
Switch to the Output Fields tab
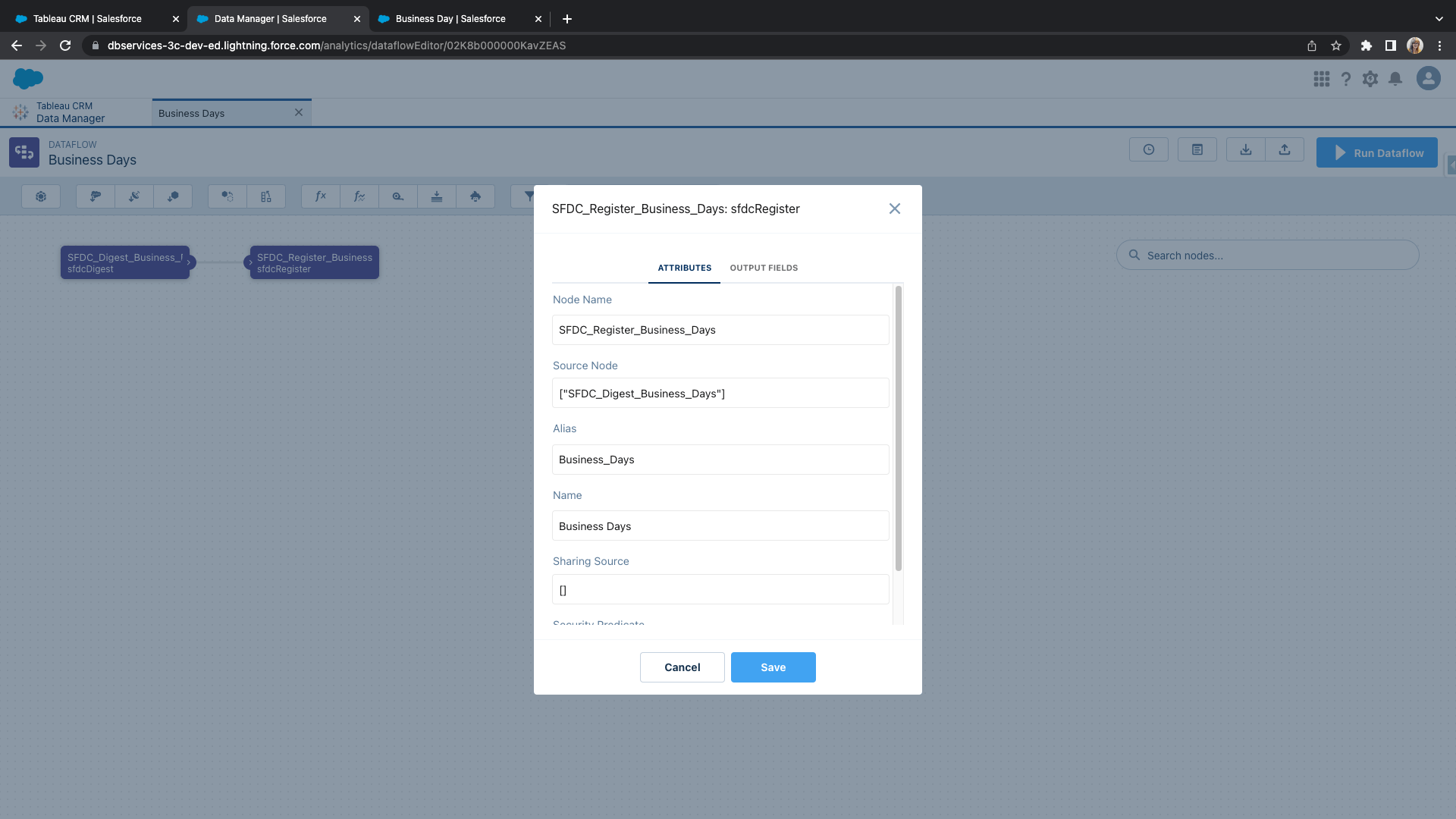763,267
